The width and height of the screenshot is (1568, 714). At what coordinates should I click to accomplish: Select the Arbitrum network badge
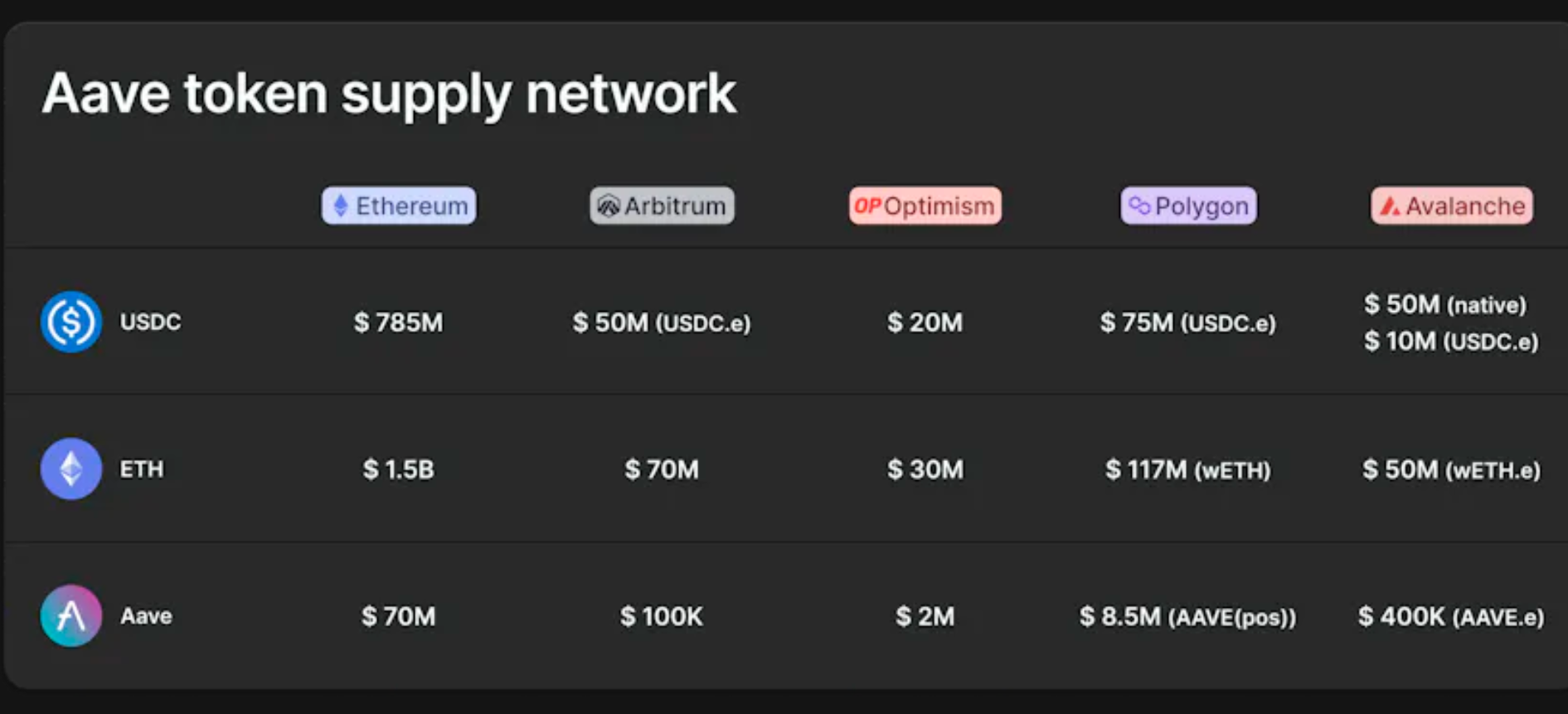[662, 206]
